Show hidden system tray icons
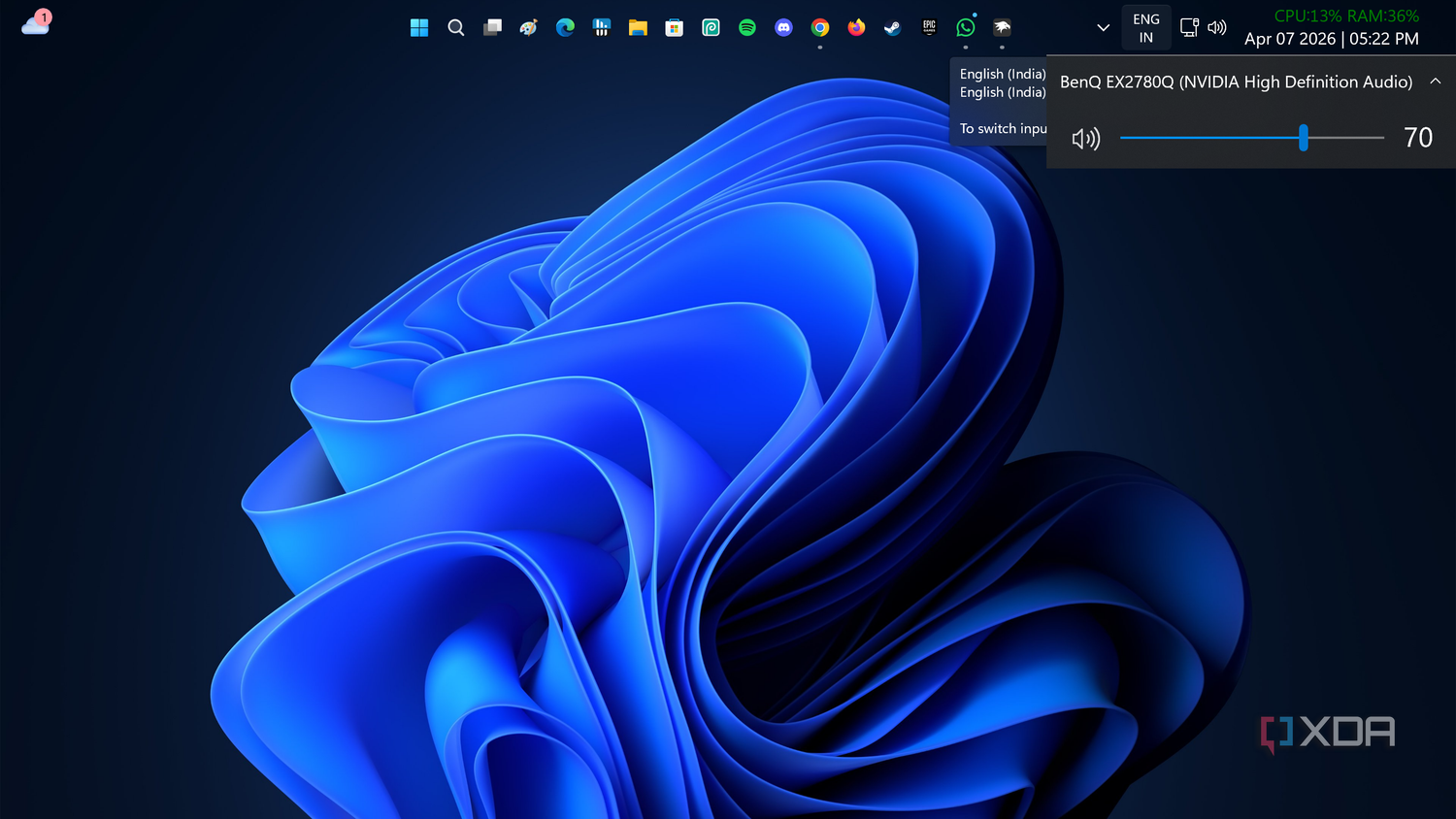 point(1103,27)
